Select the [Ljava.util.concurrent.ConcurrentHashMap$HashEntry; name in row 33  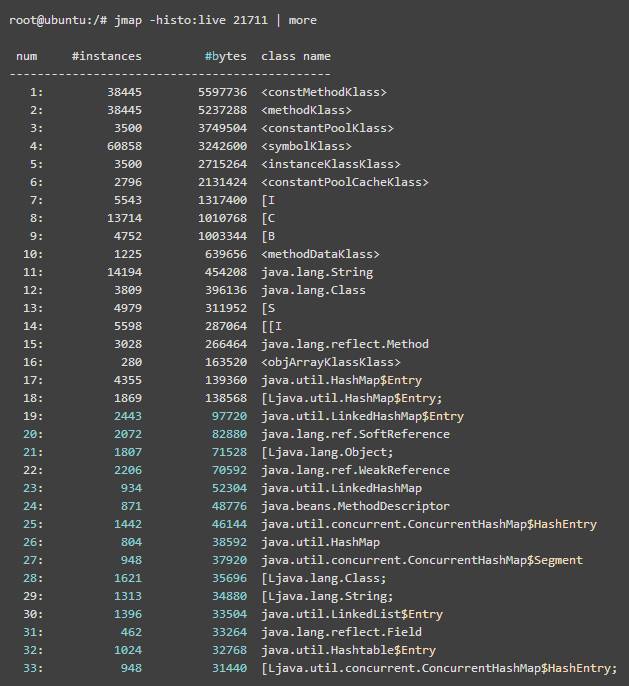pyautogui.click(x=439, y=668)
